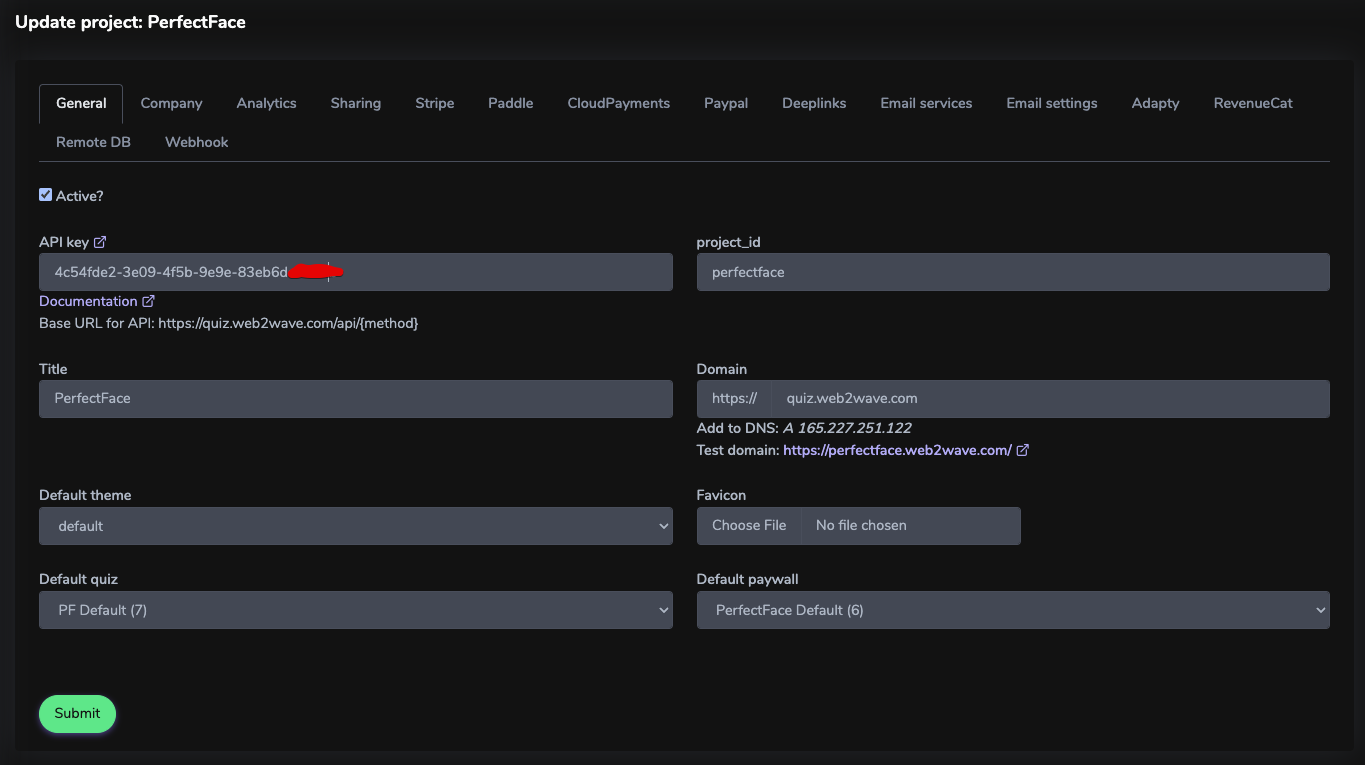Click into the Title input field
This screenshot has height=765, width=1365.
point(355,398)
